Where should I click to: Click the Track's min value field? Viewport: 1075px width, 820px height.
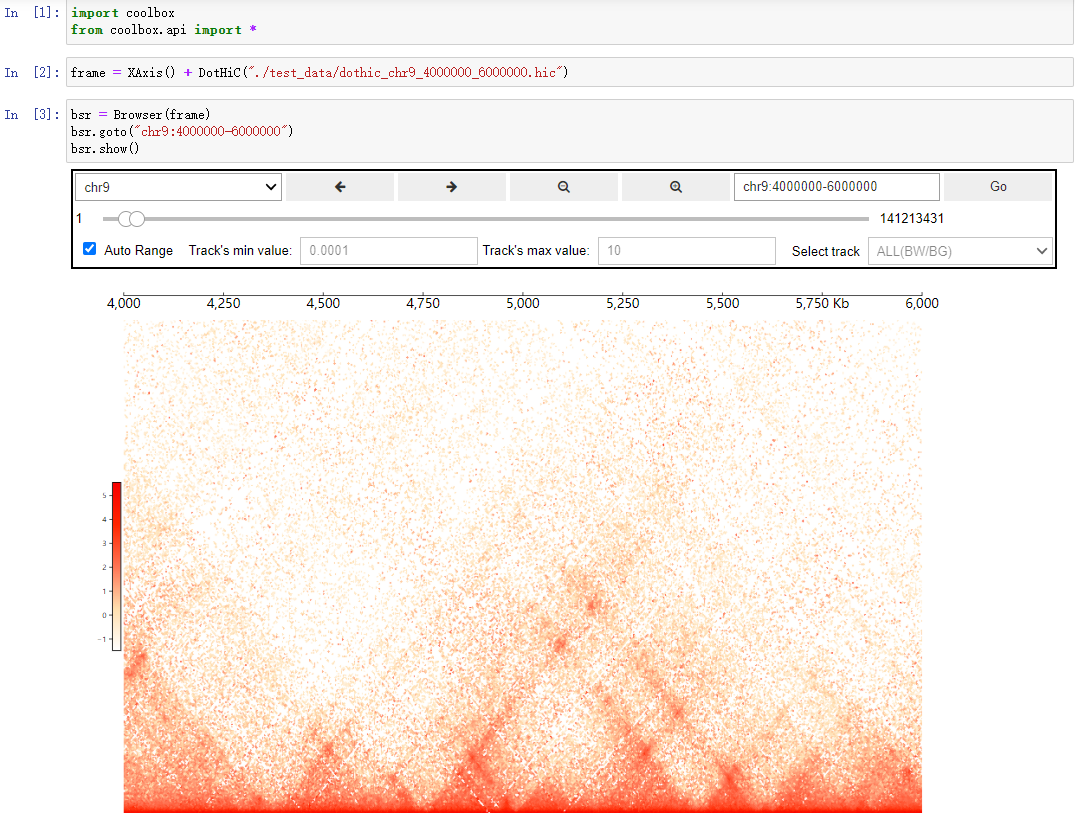click(x=389, y=251)
